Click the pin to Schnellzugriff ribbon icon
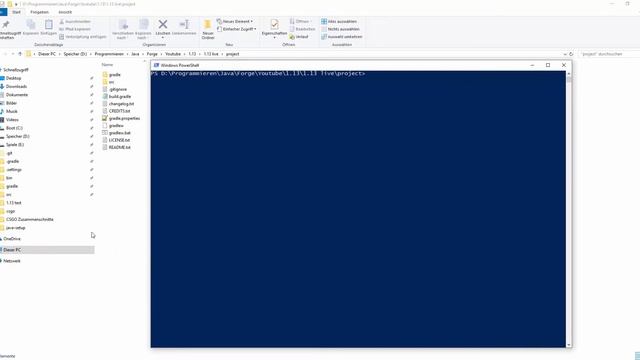The width and height of the screenshot is (640, 360). (x=6, y=25)
